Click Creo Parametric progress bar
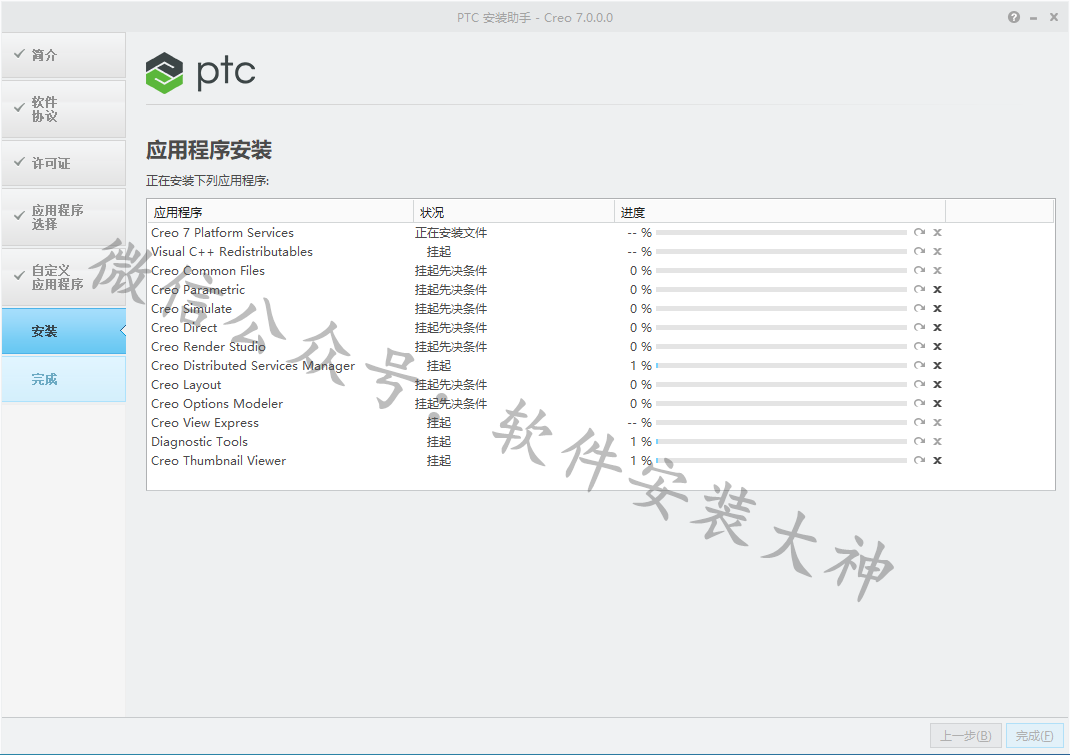This screenshot has width=1070, height=755. [x=781, y=289]
